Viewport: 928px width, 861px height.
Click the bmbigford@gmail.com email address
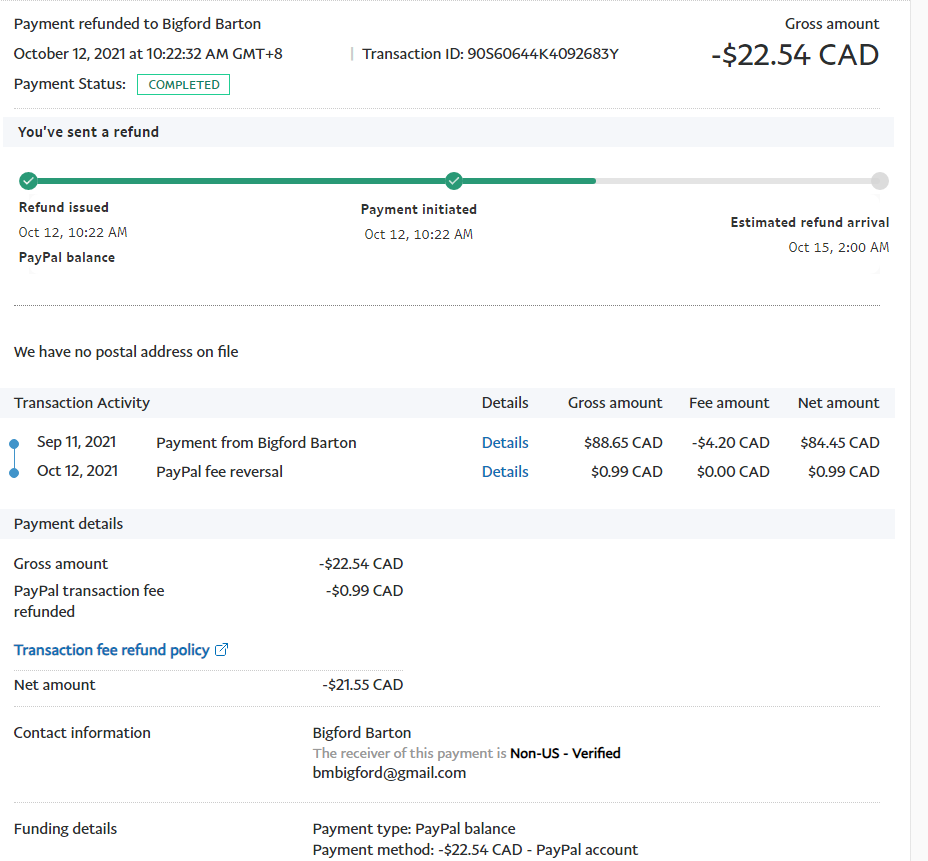(x=389, y=773)
